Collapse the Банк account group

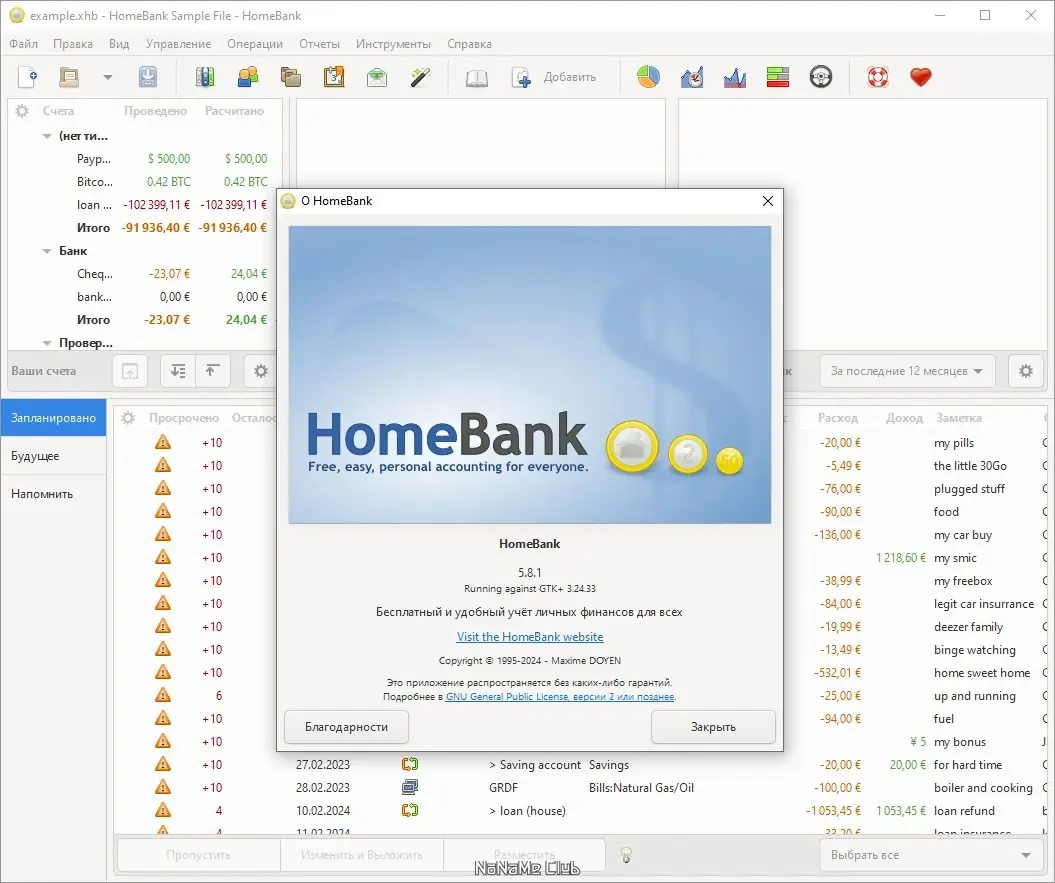click(47, 251)
